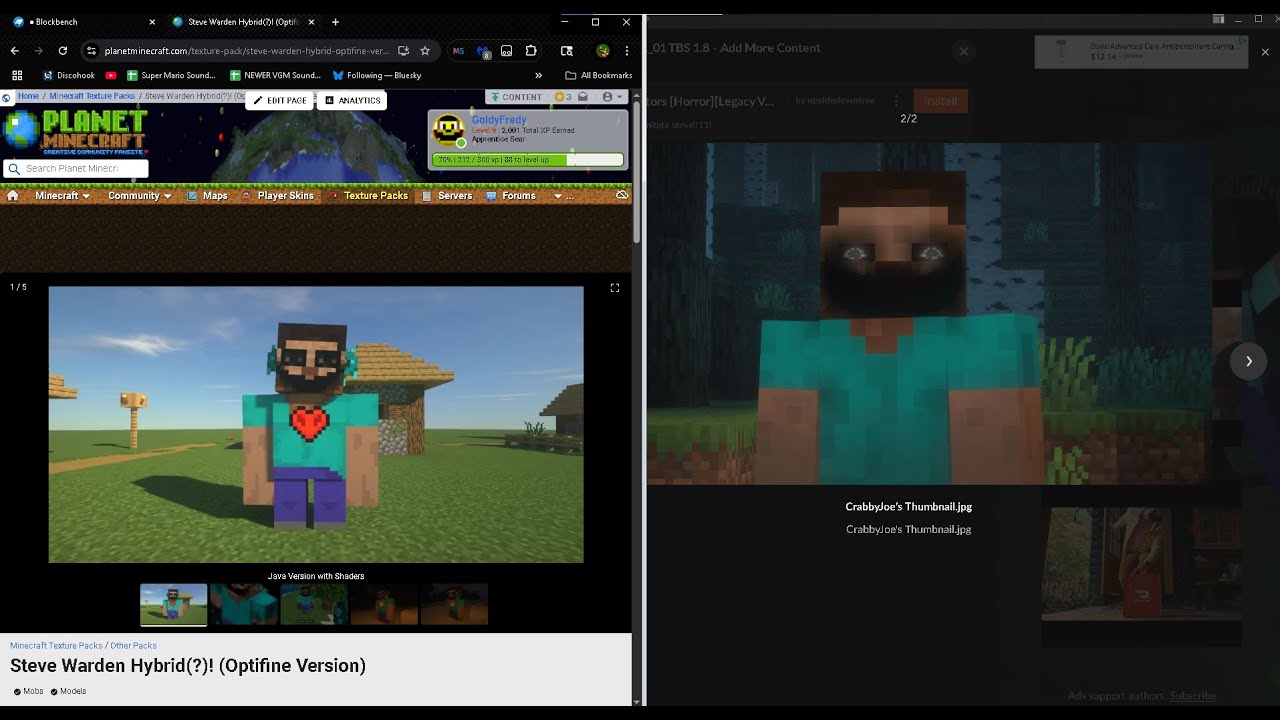Click the cloud icon at nav bar end
Image resolution: width=1280 pixels, height=720 pixels.
tap(622, 196)
